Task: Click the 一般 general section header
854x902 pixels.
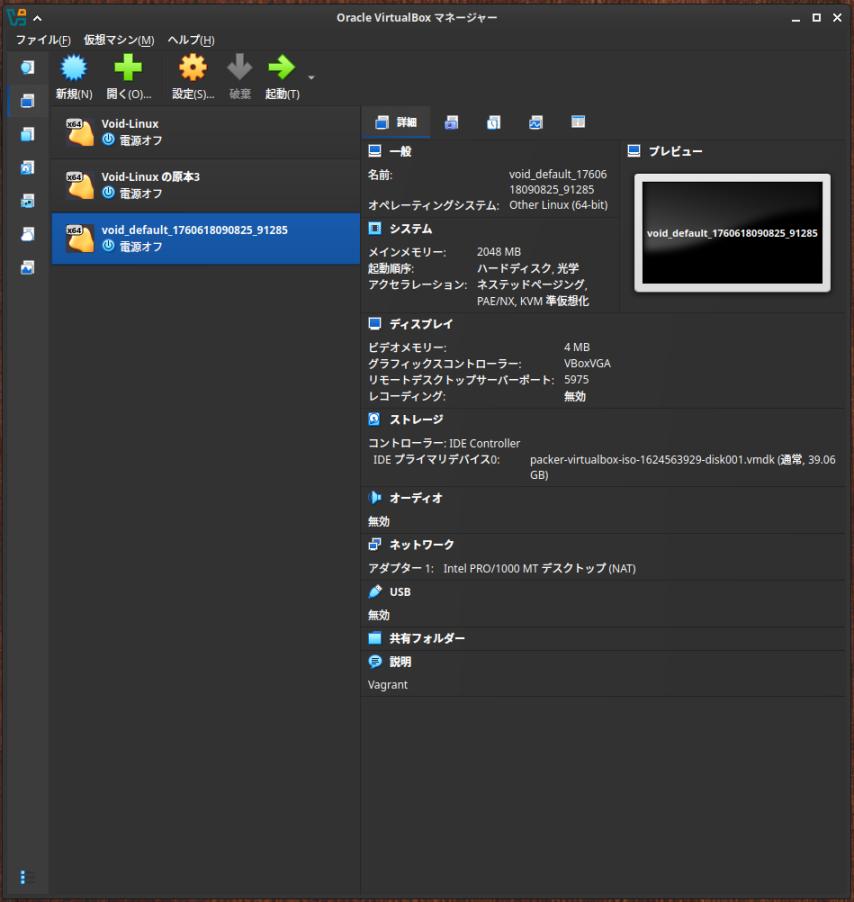Action: [x=400, y=151]
